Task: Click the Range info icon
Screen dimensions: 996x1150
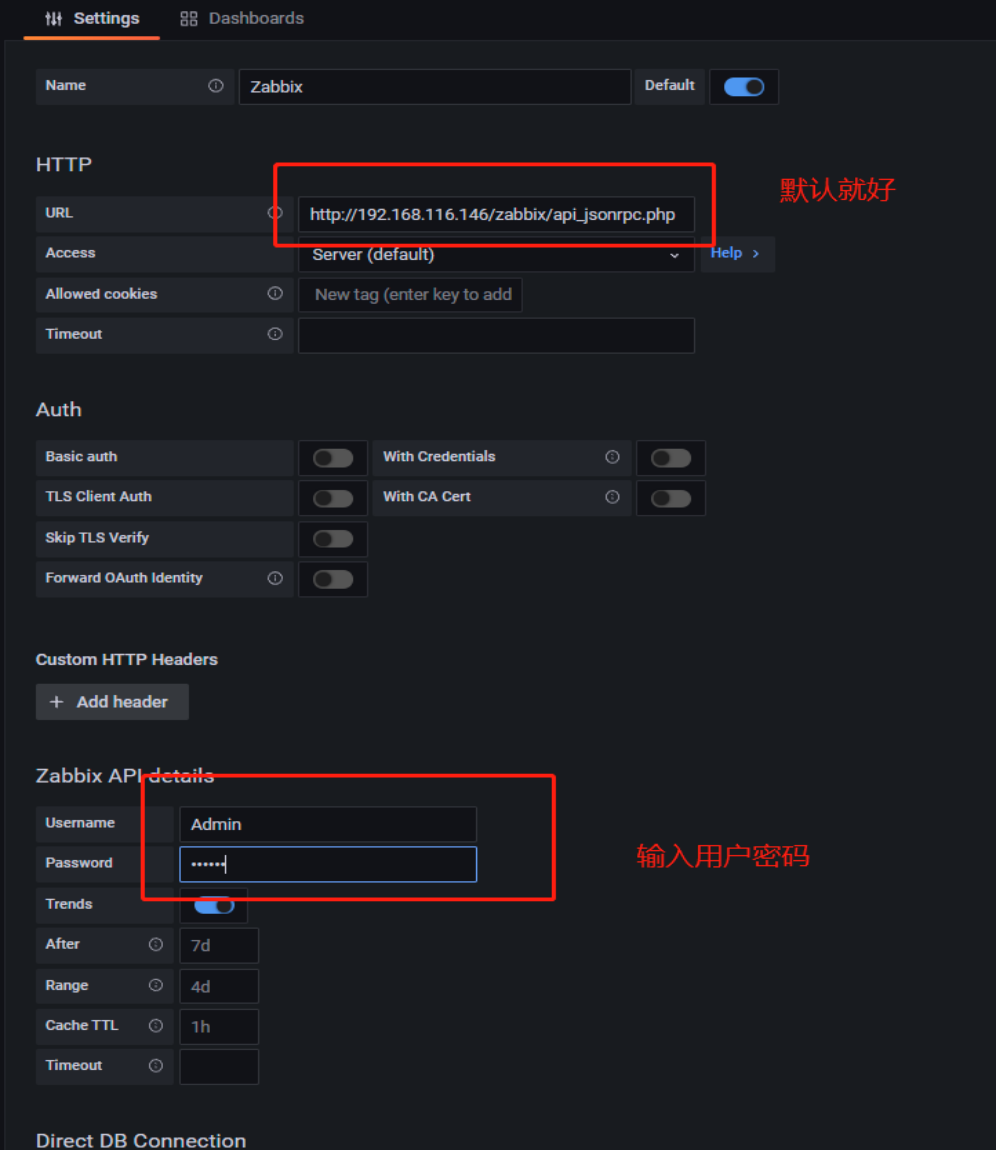Action: (155, 985)
